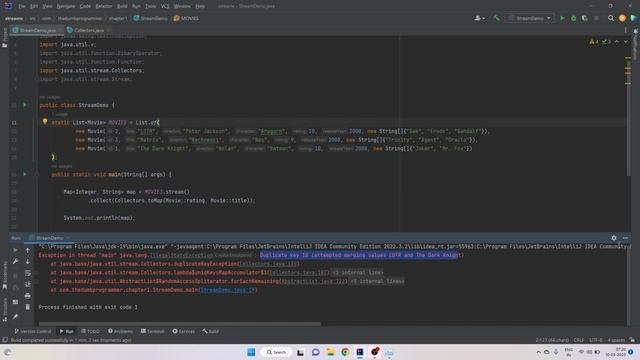The image size is (640, 360).
Task: Rerun StreamDemo in the Run panel
Action: coord(15,250)
